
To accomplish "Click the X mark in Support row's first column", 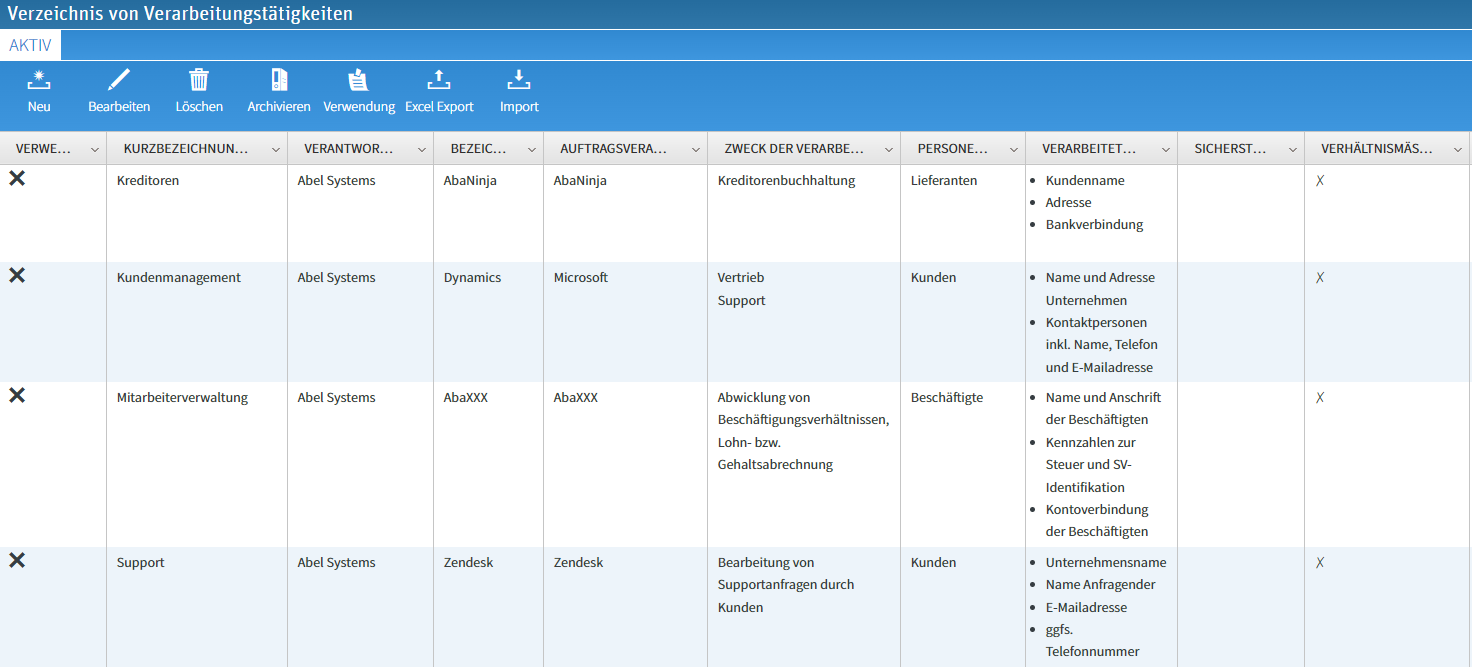I will [x=17, y=560].
